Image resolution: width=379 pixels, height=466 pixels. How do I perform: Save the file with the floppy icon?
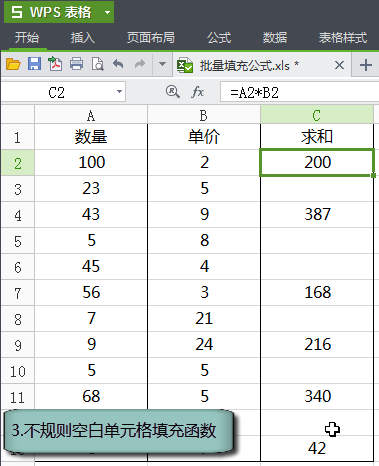pyautogui.click(x=34, y=64)
